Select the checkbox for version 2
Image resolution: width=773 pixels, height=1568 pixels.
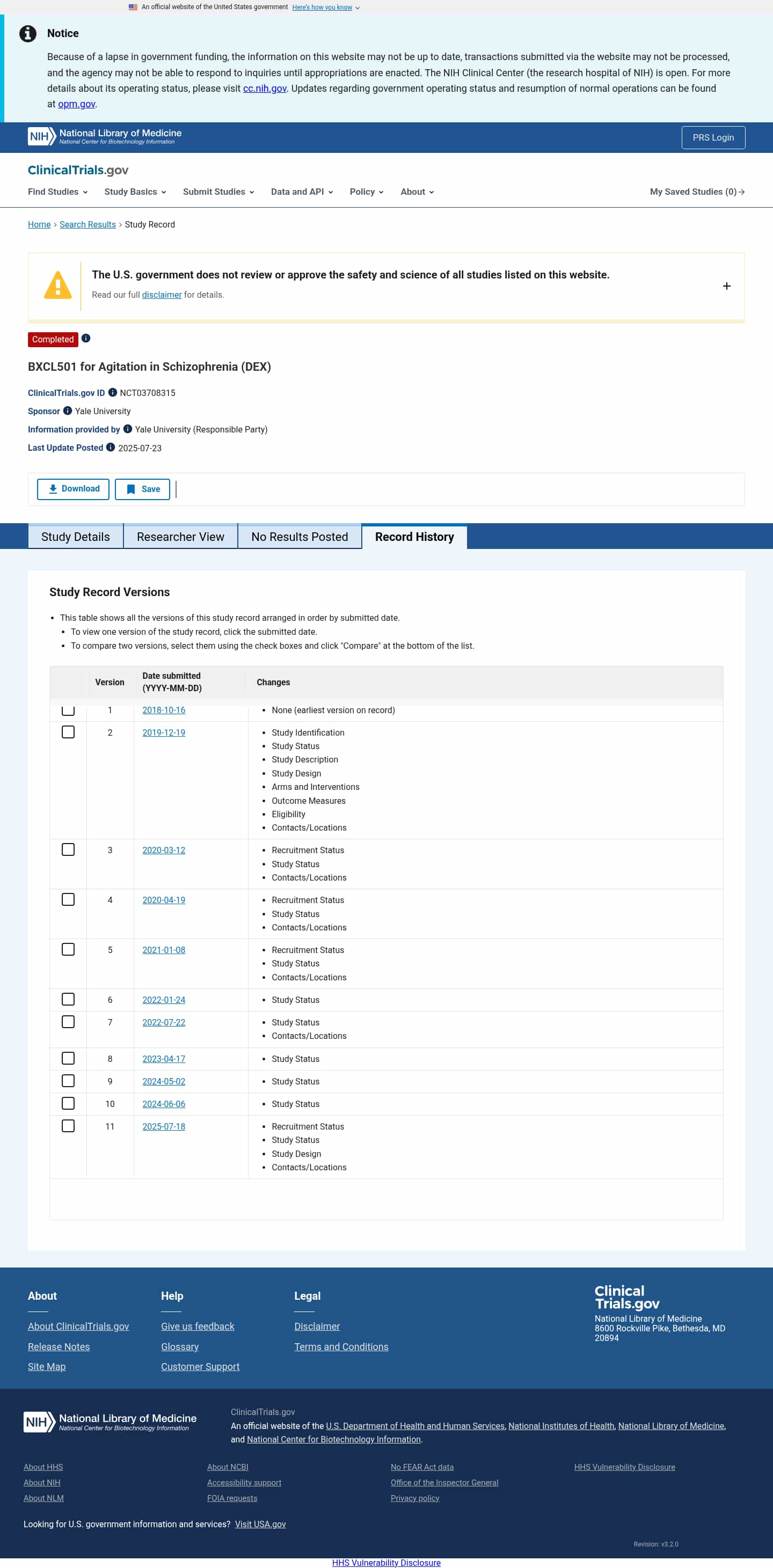tap(68, 732)
